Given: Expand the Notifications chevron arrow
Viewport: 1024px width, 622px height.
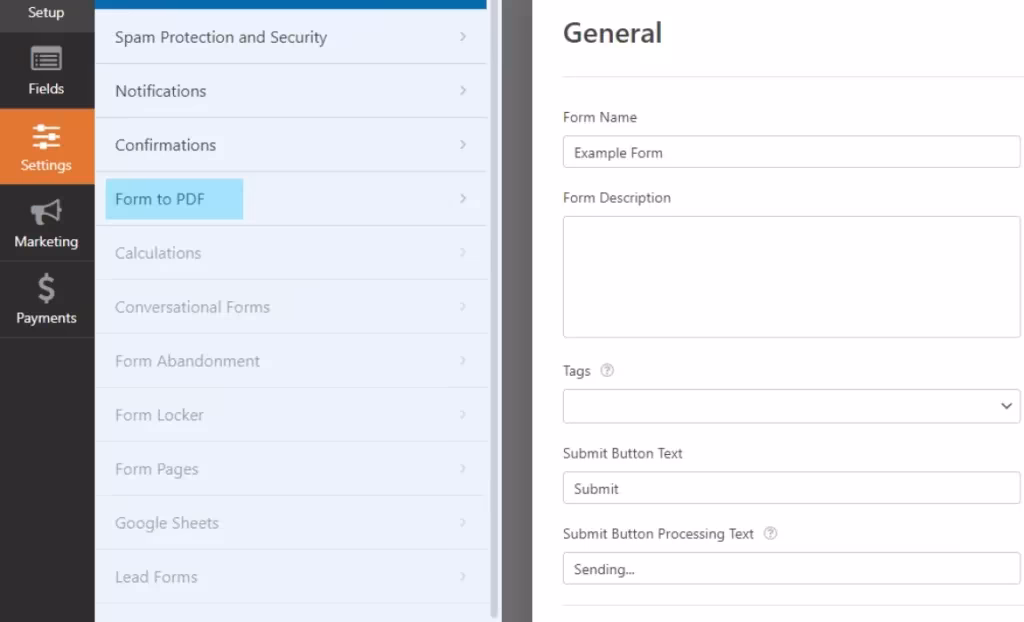Looking at the screenshot, I should click(x=462, y=91).
